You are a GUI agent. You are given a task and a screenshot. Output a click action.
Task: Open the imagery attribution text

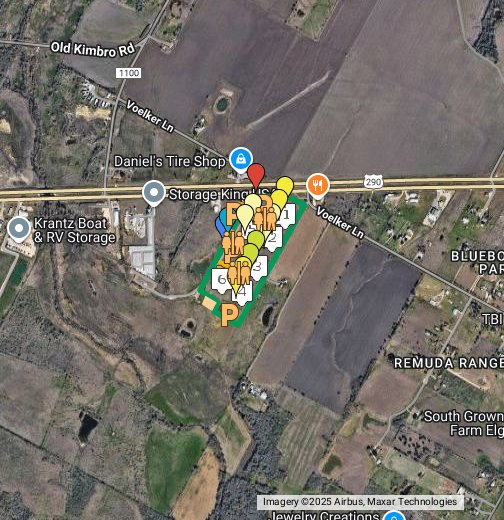coord(360,502)
